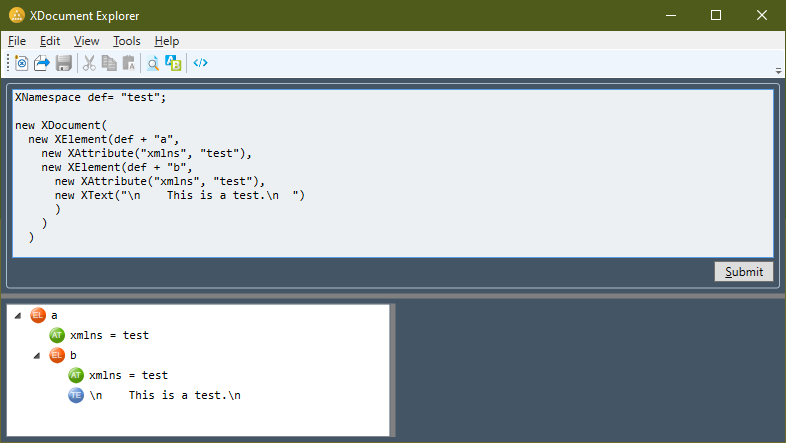The image size is (786, 443).
Task: Select the "b" element label in tree
Action: (73, 355)
